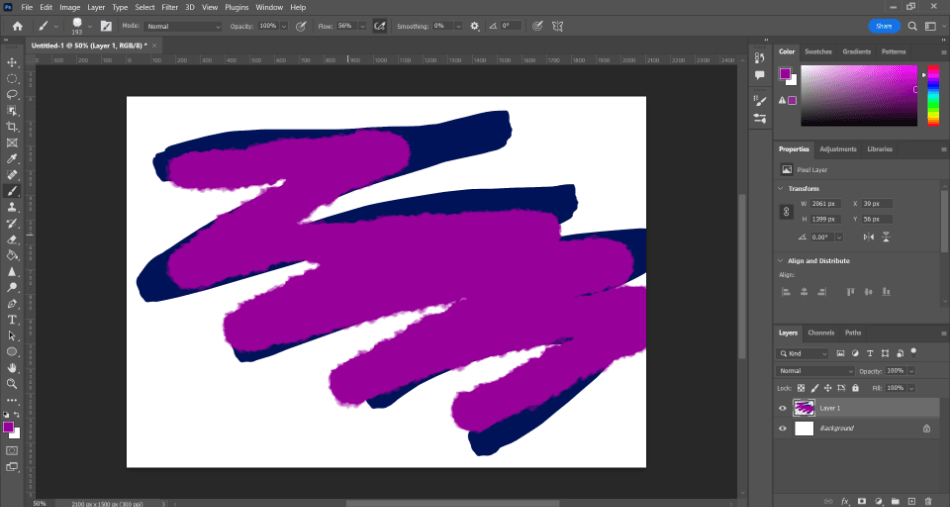
Task: Switch to the Adjustments tab
Action: pyautogui.click(x=838, y=149)
